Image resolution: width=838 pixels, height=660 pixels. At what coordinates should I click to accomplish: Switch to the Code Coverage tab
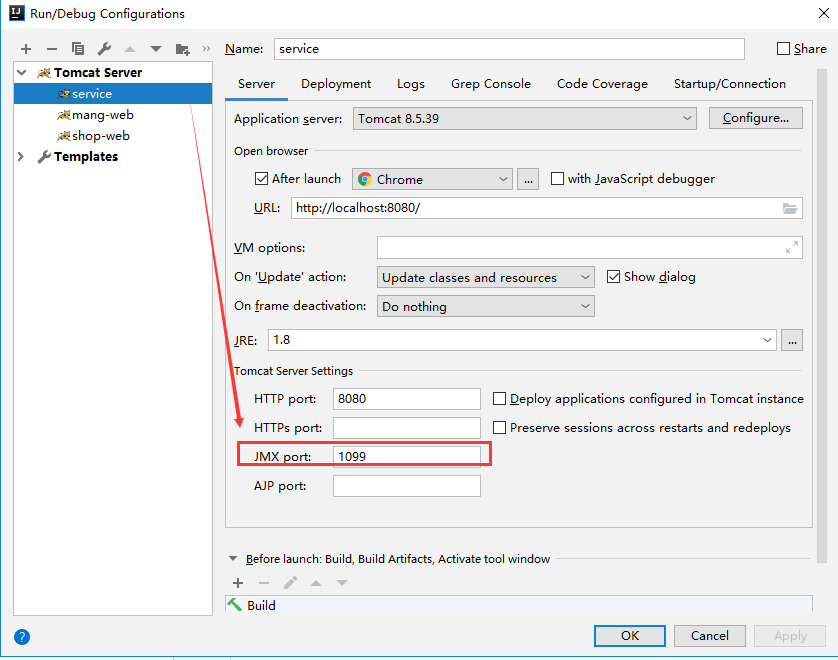click(602, 84)
